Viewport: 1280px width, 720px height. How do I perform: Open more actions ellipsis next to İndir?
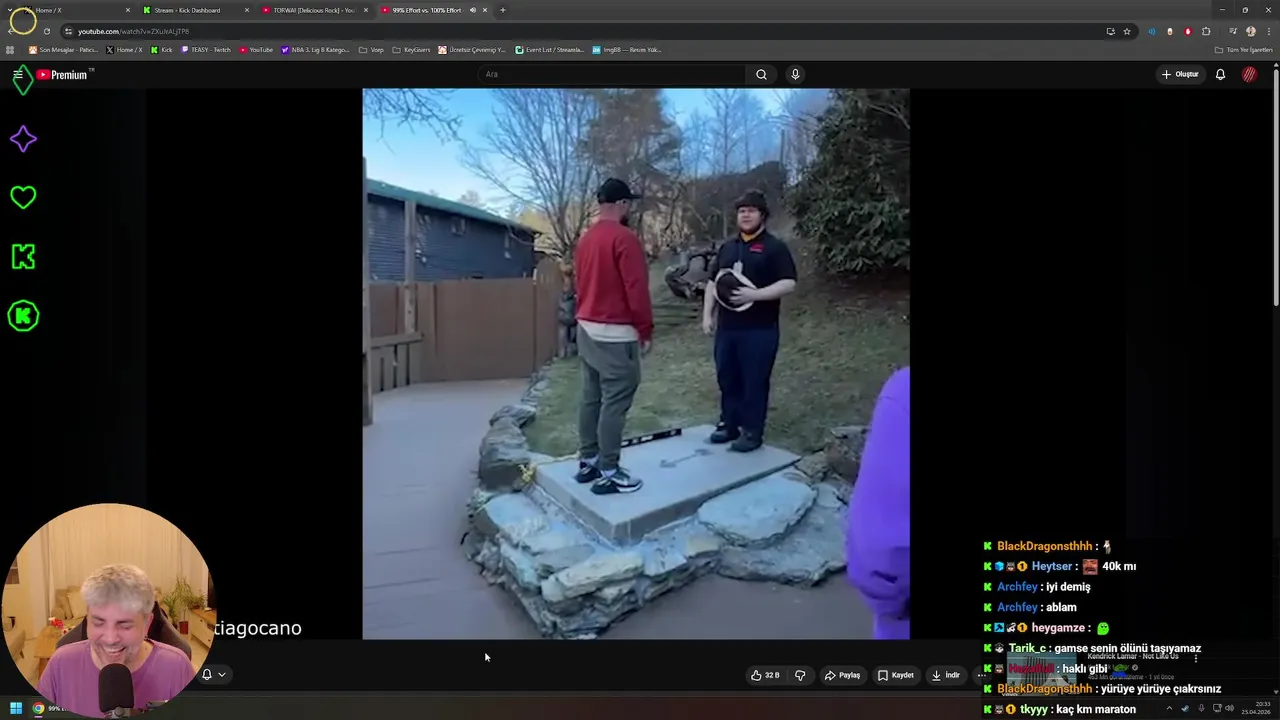(981, 675)
